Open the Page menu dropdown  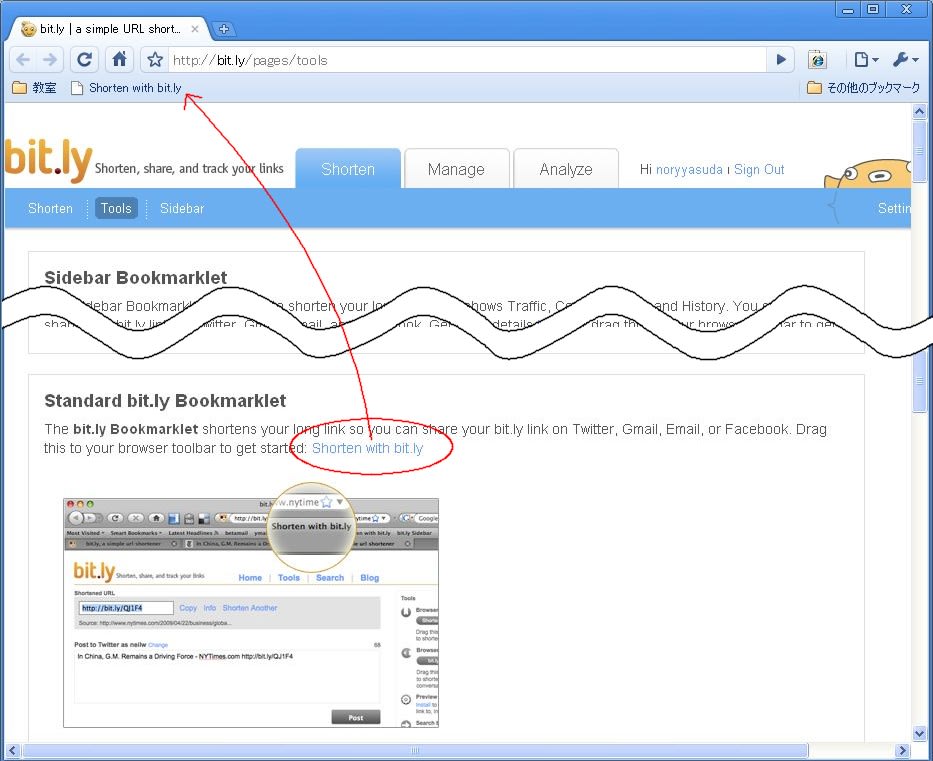pos(866,60)
